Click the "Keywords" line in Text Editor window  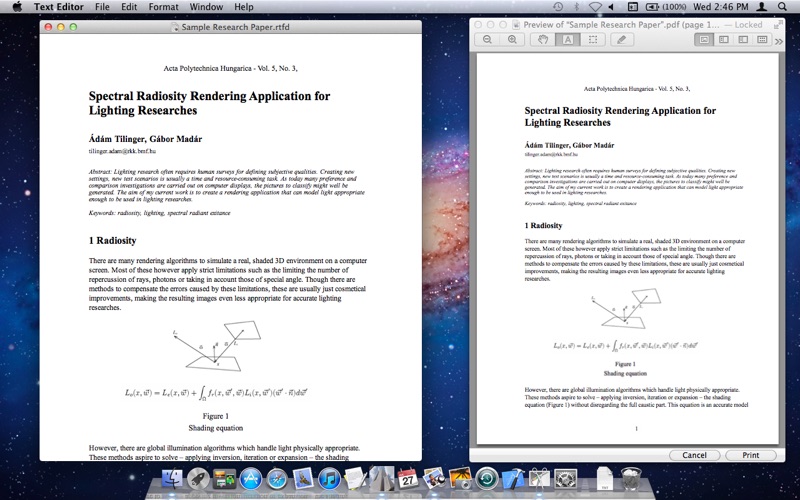point(159,213)
